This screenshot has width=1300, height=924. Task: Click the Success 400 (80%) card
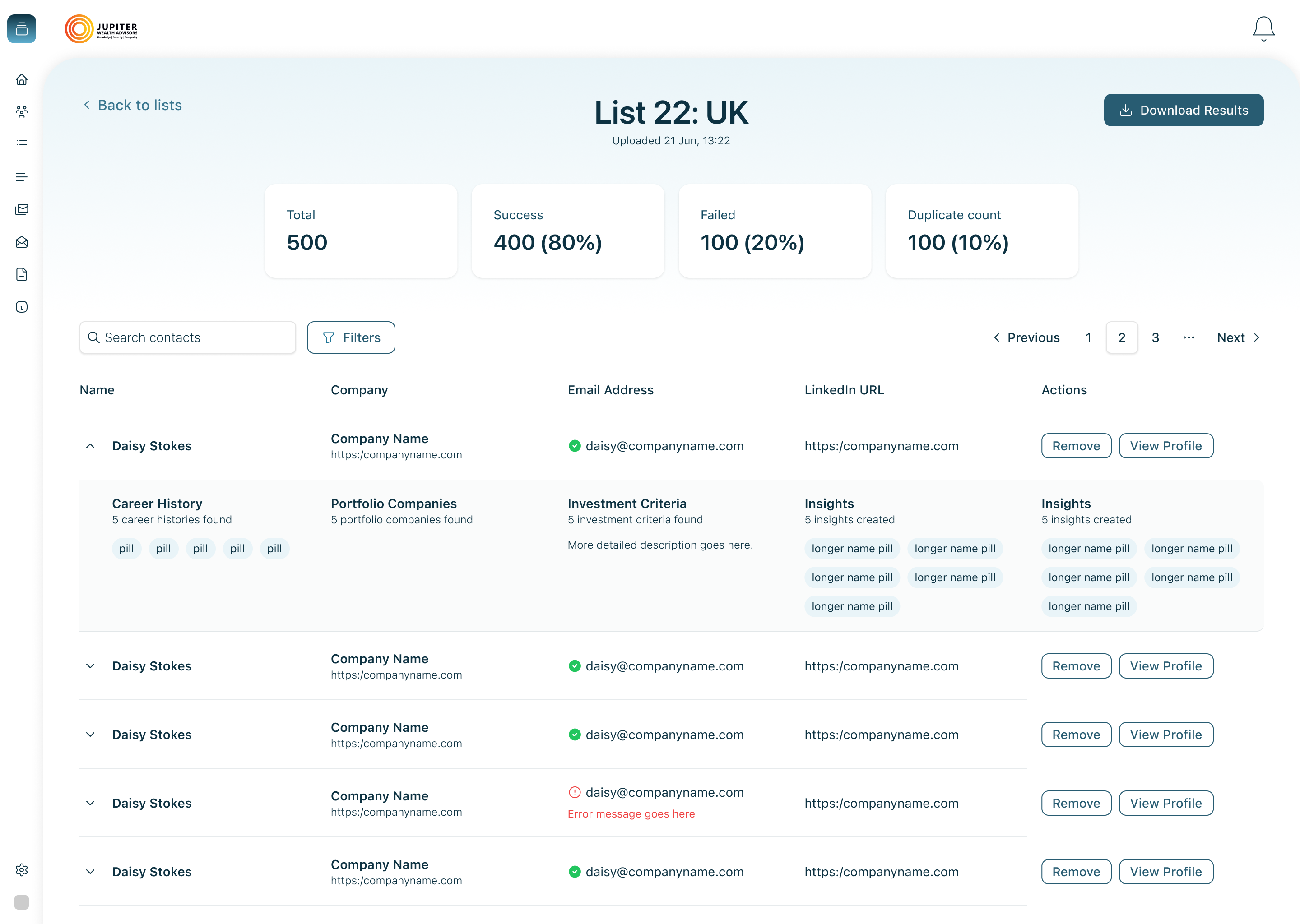pos(568,231)
